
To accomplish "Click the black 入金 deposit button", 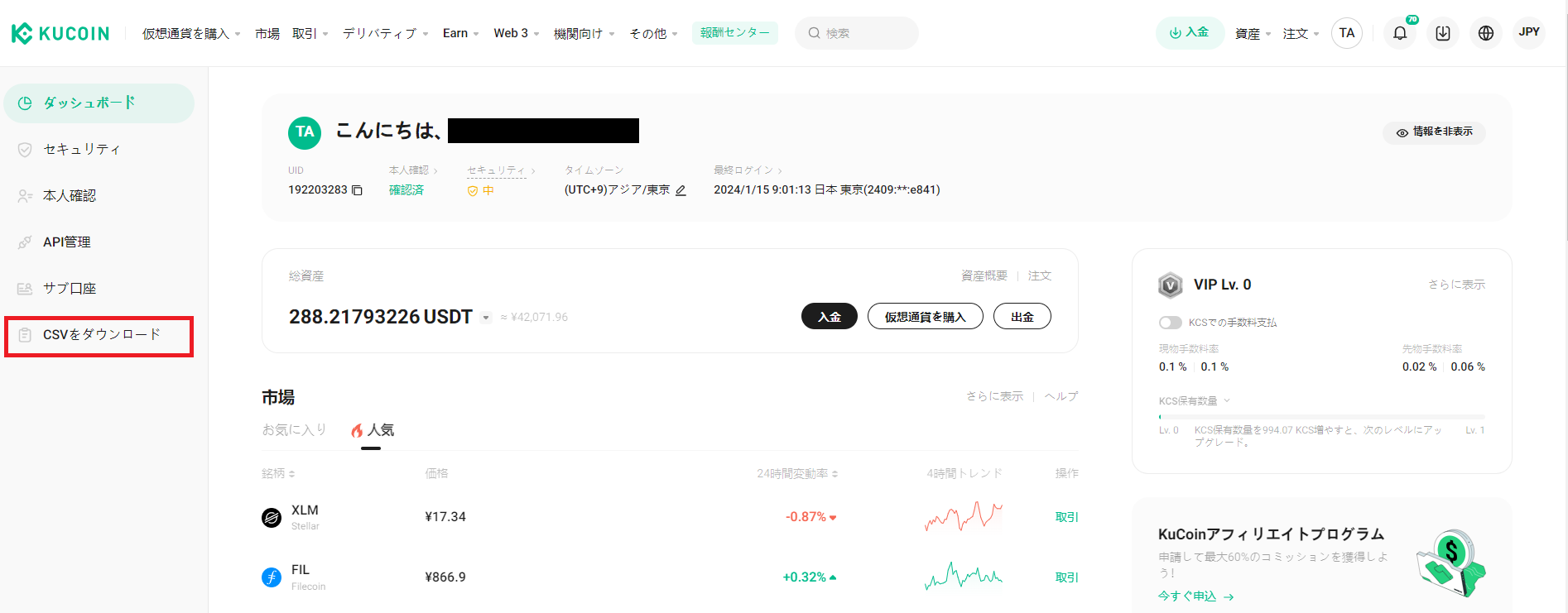I will pyautogui.click(x=830, y=317).
